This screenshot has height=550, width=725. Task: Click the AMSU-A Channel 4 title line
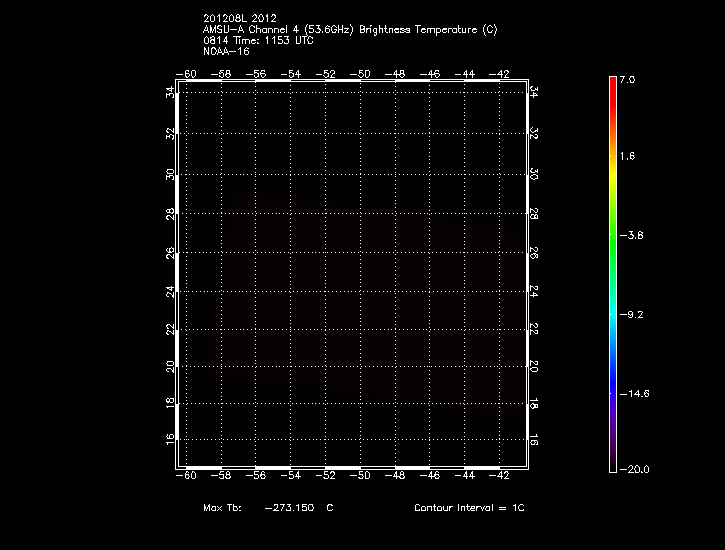click(x=349, y=29)
